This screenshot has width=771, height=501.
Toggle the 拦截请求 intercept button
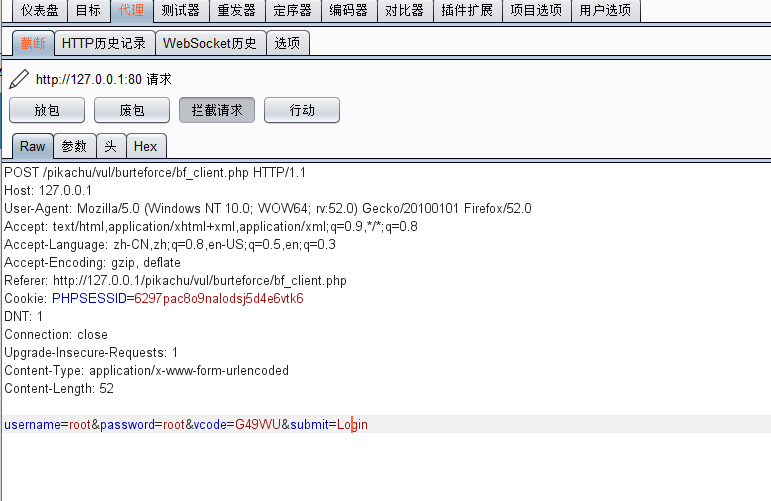[x=217, y=110]
